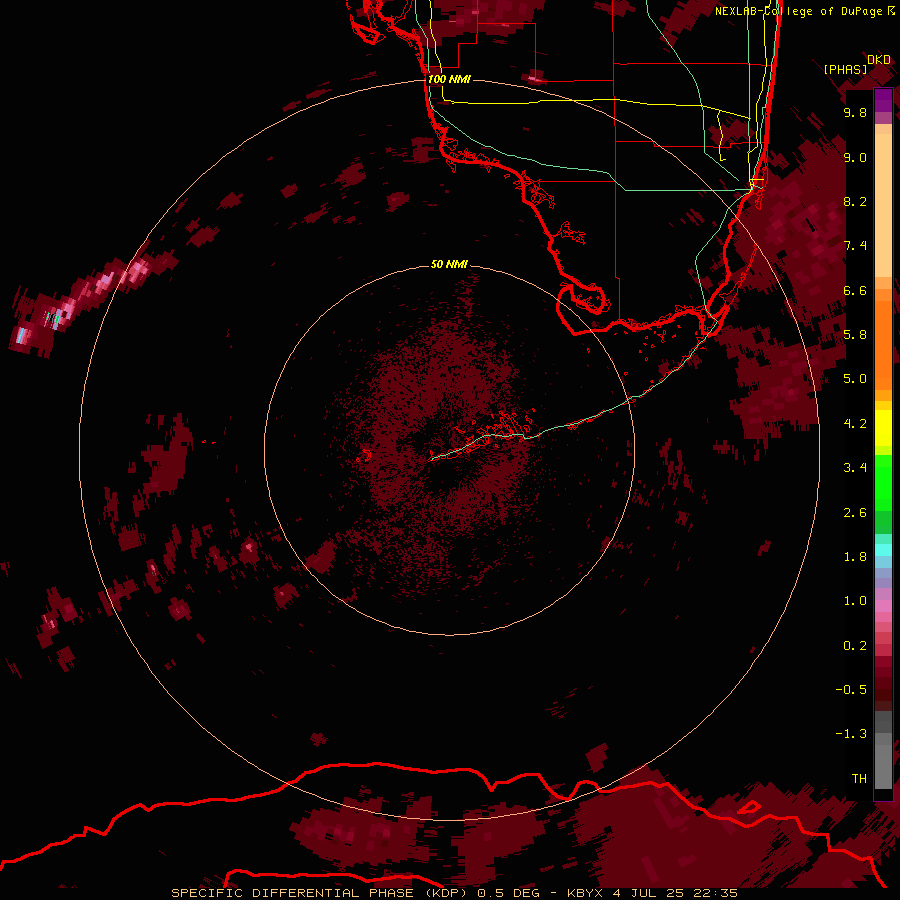Click the KBYX station identifier

coord(584,893)
